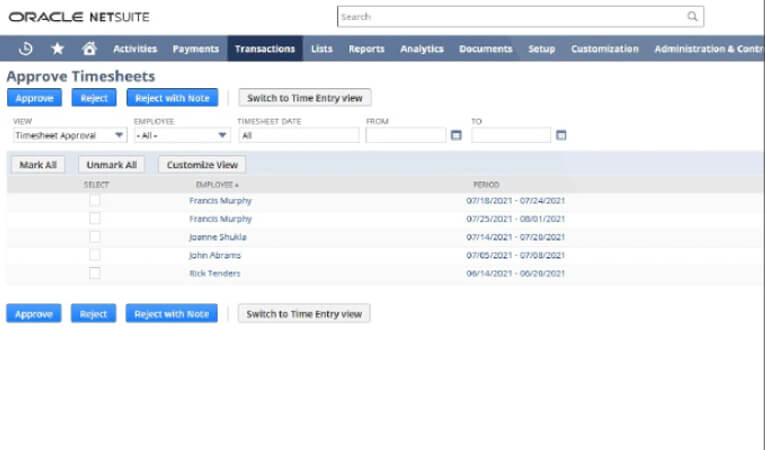
Task: Open the recent records clock icon
Action: 26,48
